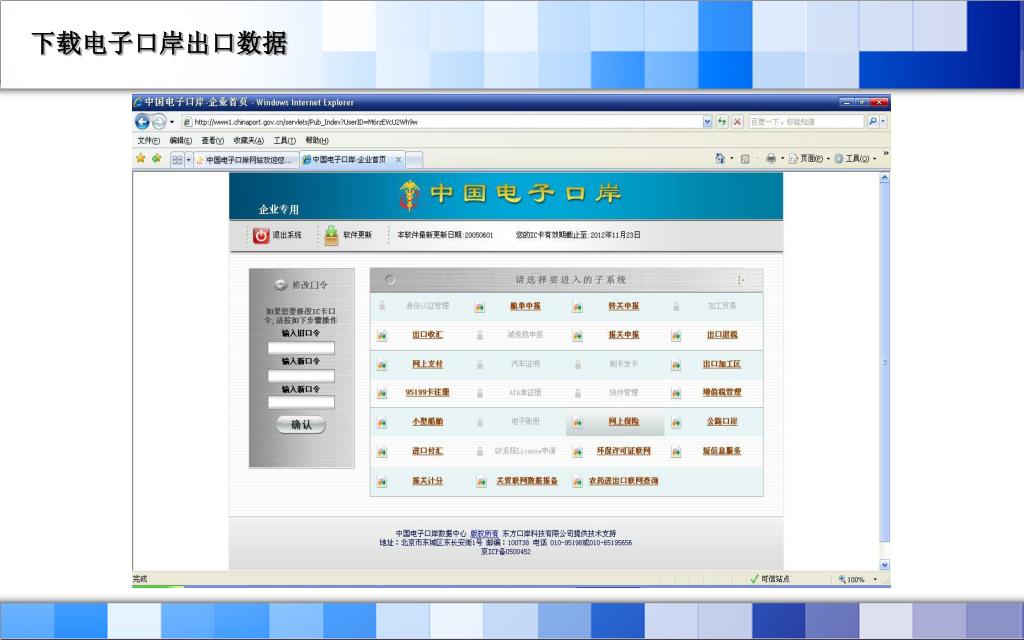Click the search magnifier icon
The height and width of the screenshot is (640, 1024).
tap(872, 121)
